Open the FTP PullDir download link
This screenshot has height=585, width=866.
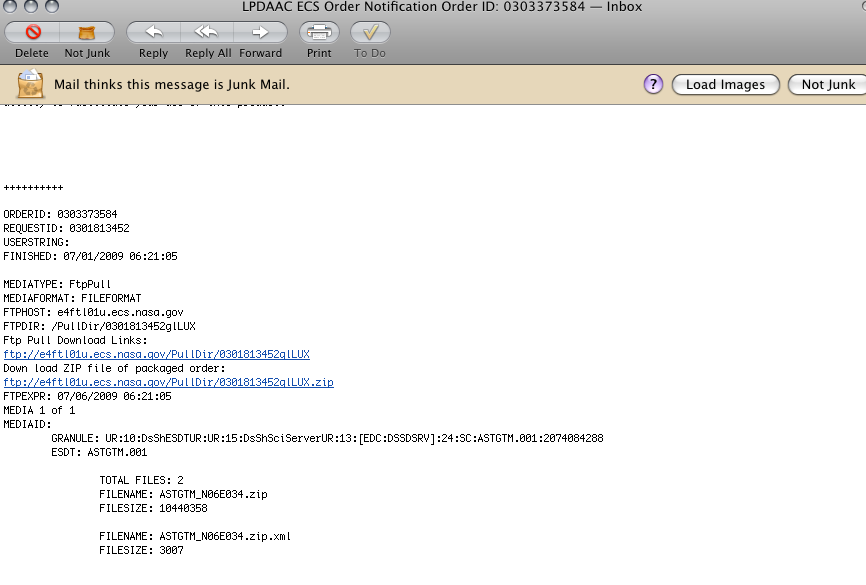(x=156, y=354)
